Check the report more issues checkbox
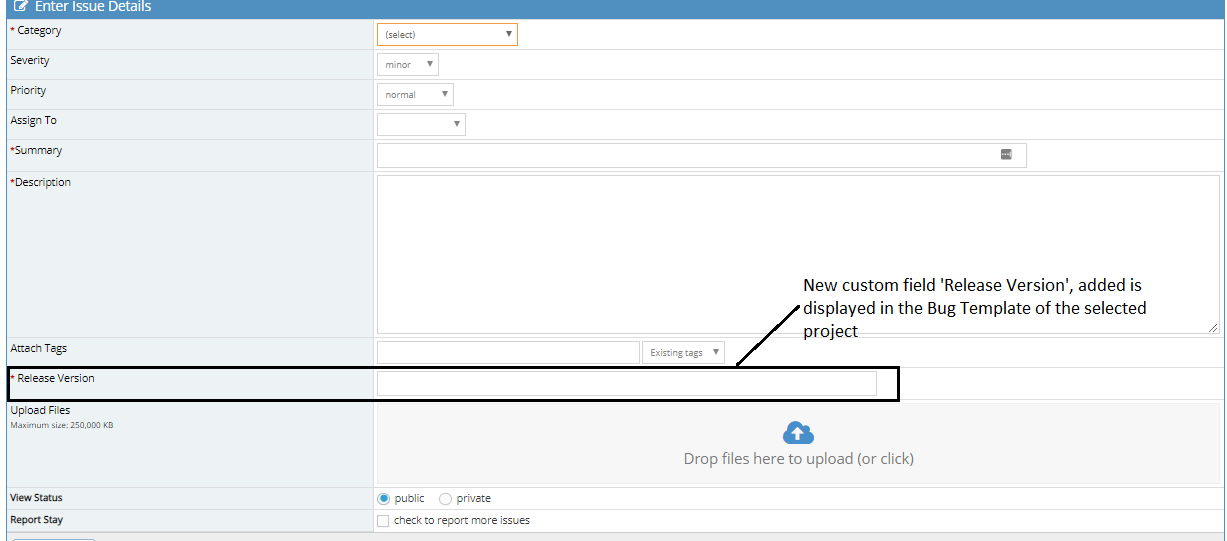The width and height of the screenshot is (1227, 541). pyautogui.click(x=383, y=520)
